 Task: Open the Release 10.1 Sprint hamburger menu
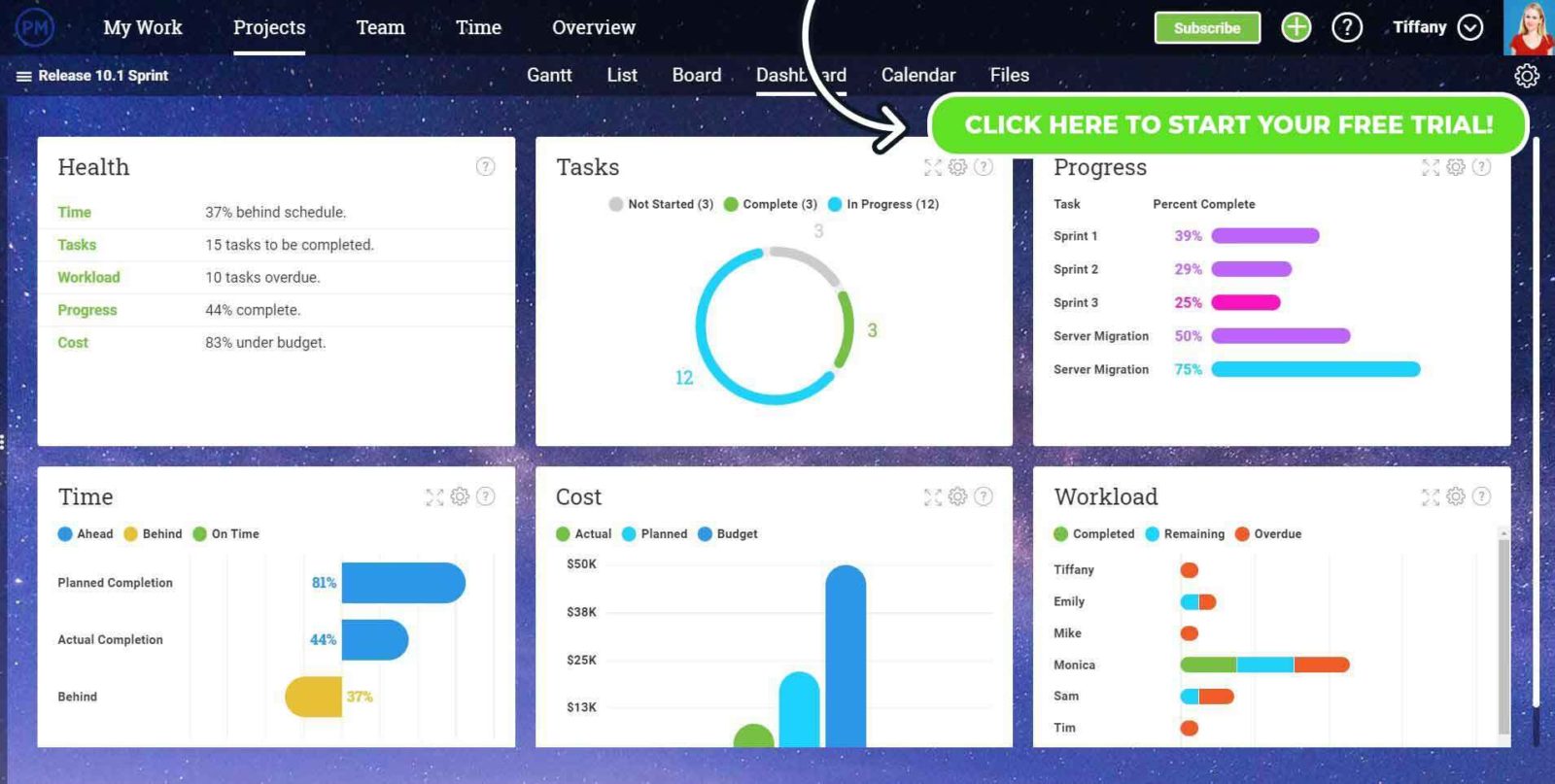coord(23,76)
